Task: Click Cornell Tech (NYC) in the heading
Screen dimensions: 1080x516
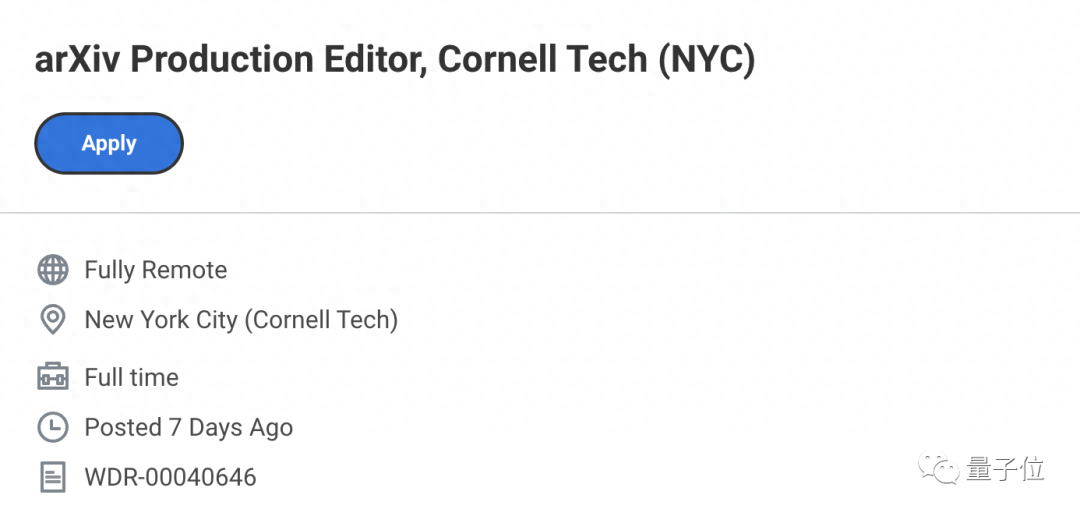Action: pyautogui.click(x=596, y=60)
